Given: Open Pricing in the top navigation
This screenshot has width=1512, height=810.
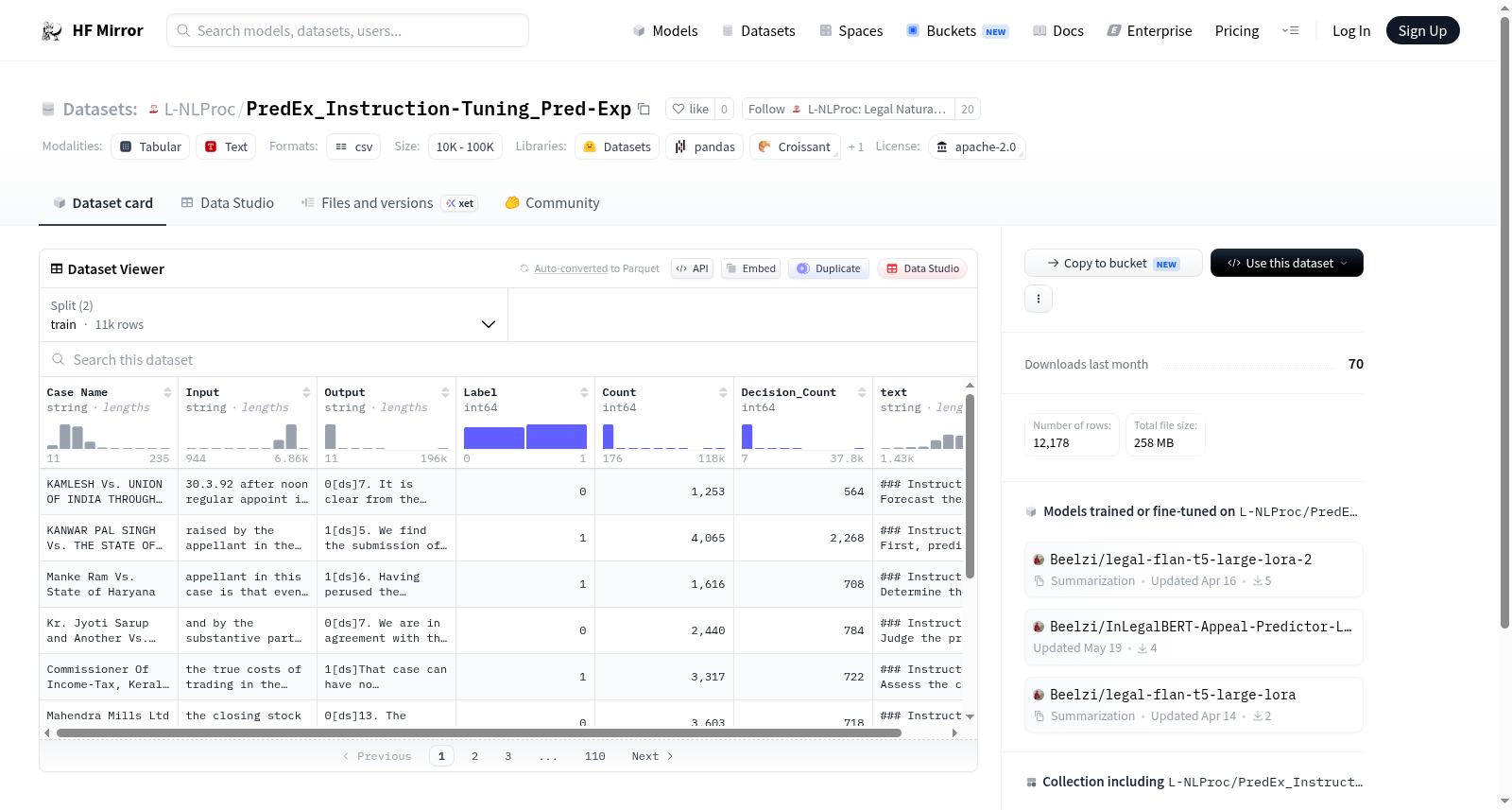Looking at the screenshot, I should tap(1237, 31).
